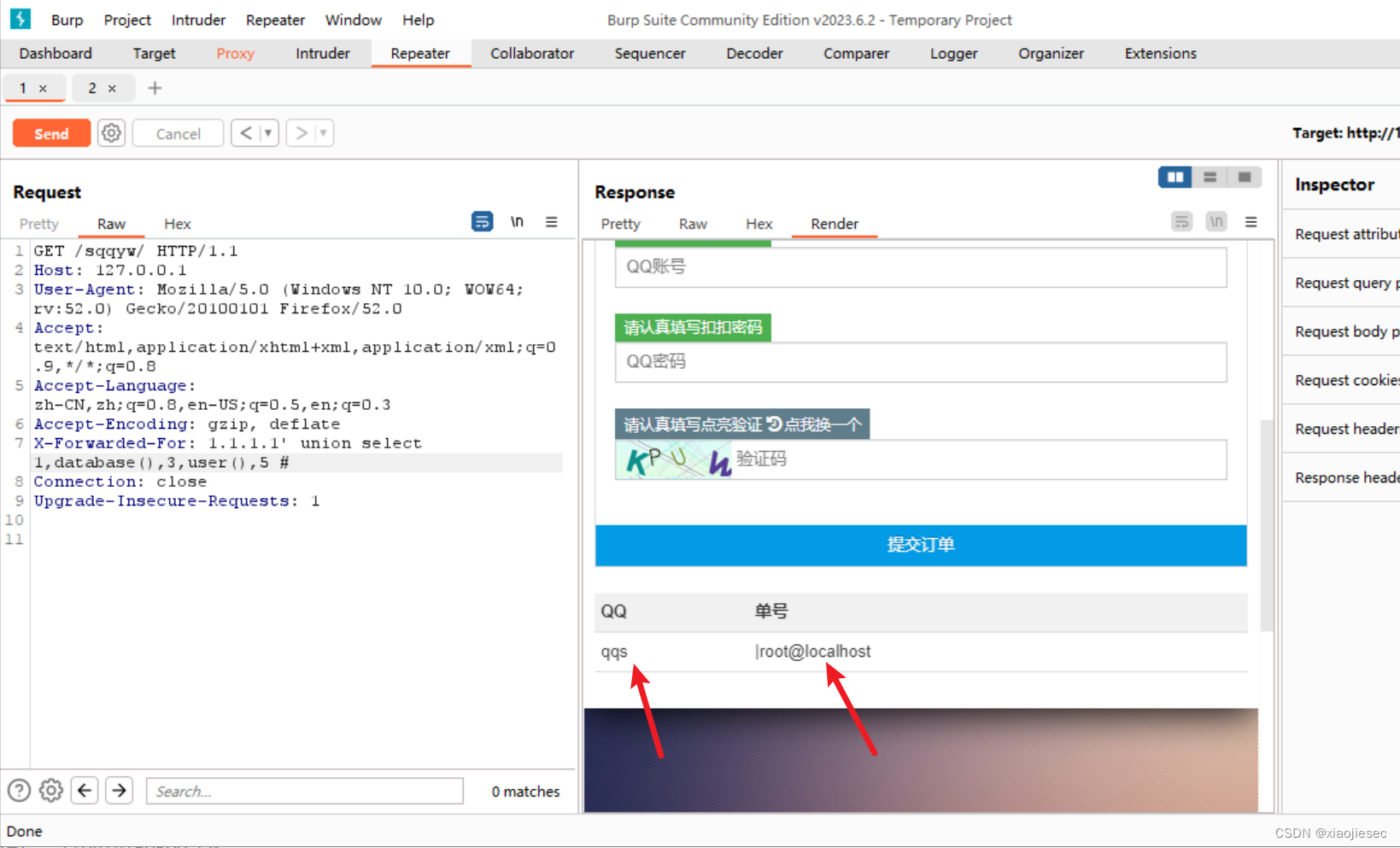Viewport: 1400px width, 848px height.
Task: Open the search options gear in bottom bar
Action: tap(50, 791)
